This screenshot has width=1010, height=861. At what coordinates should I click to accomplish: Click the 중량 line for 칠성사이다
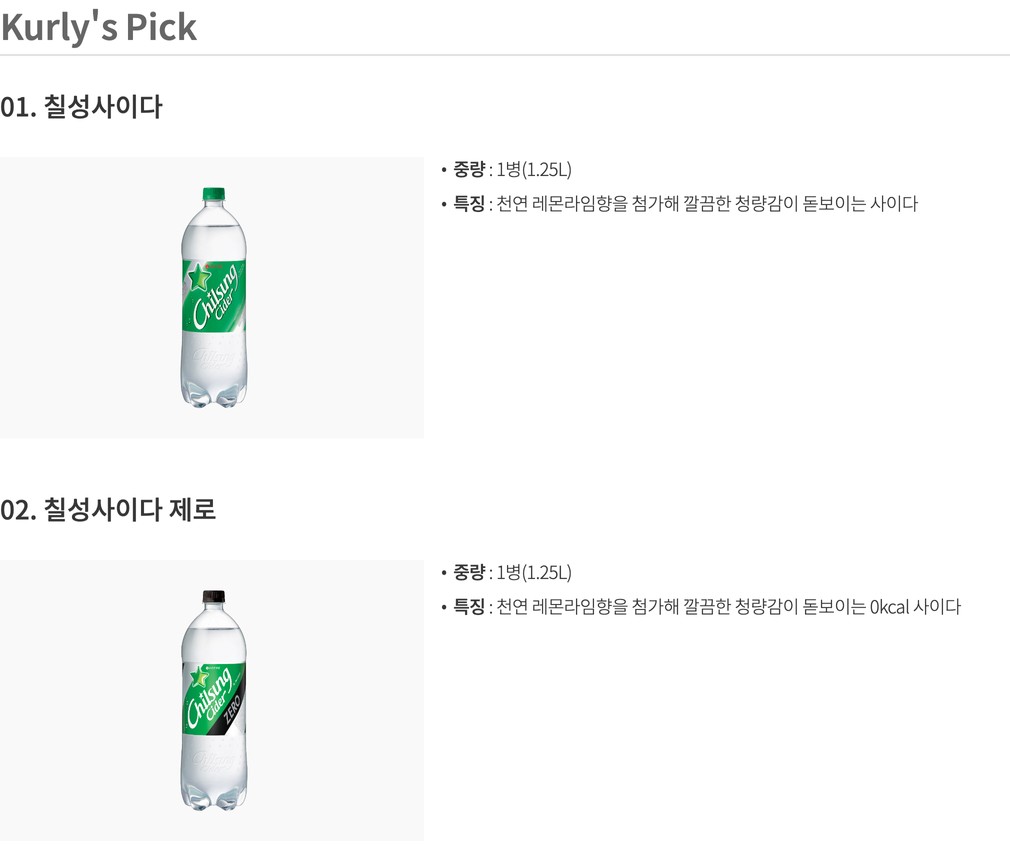pyautogui.click(x=506, y=169)
